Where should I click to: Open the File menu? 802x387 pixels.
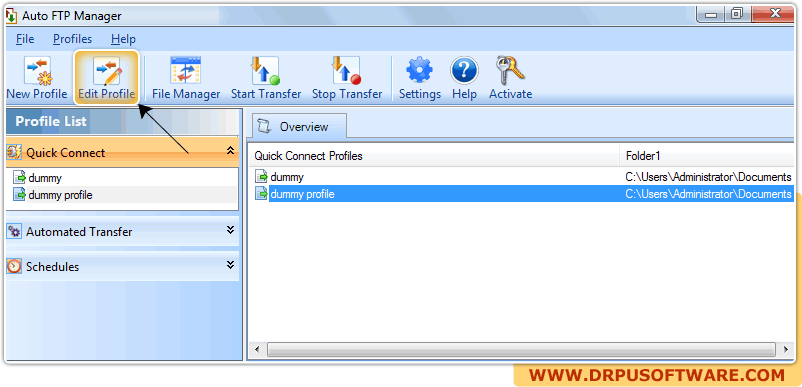coord(25,39)
